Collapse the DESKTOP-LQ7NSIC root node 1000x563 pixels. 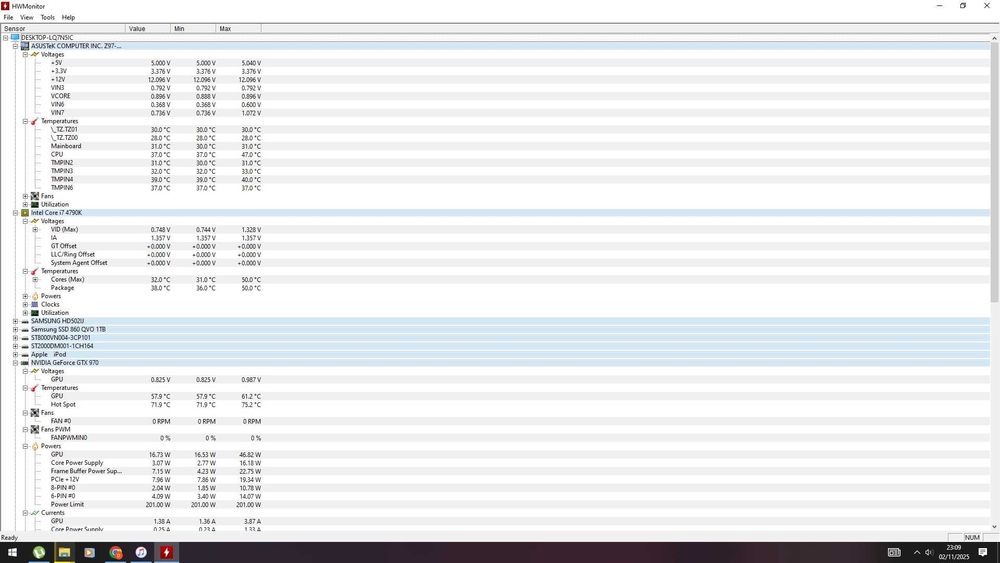(x=5, y=38)
